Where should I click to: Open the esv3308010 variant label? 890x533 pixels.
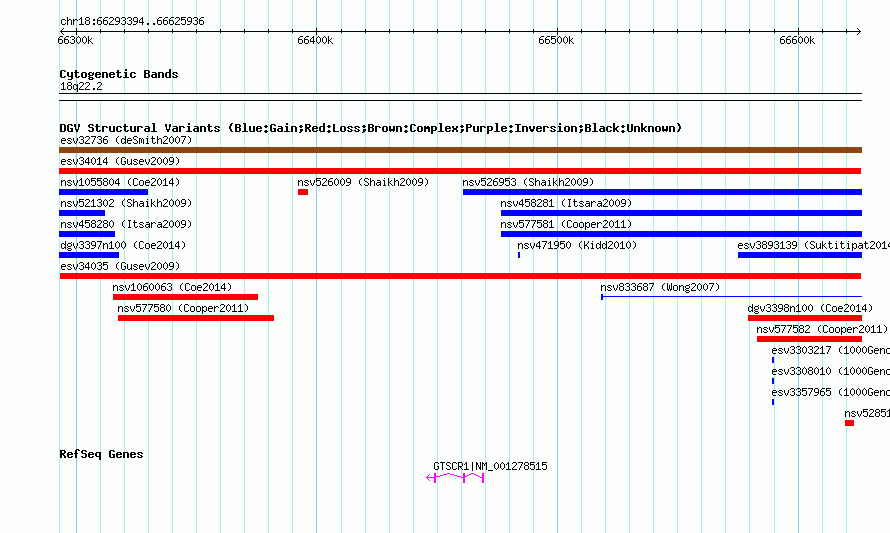coord(830,371)
